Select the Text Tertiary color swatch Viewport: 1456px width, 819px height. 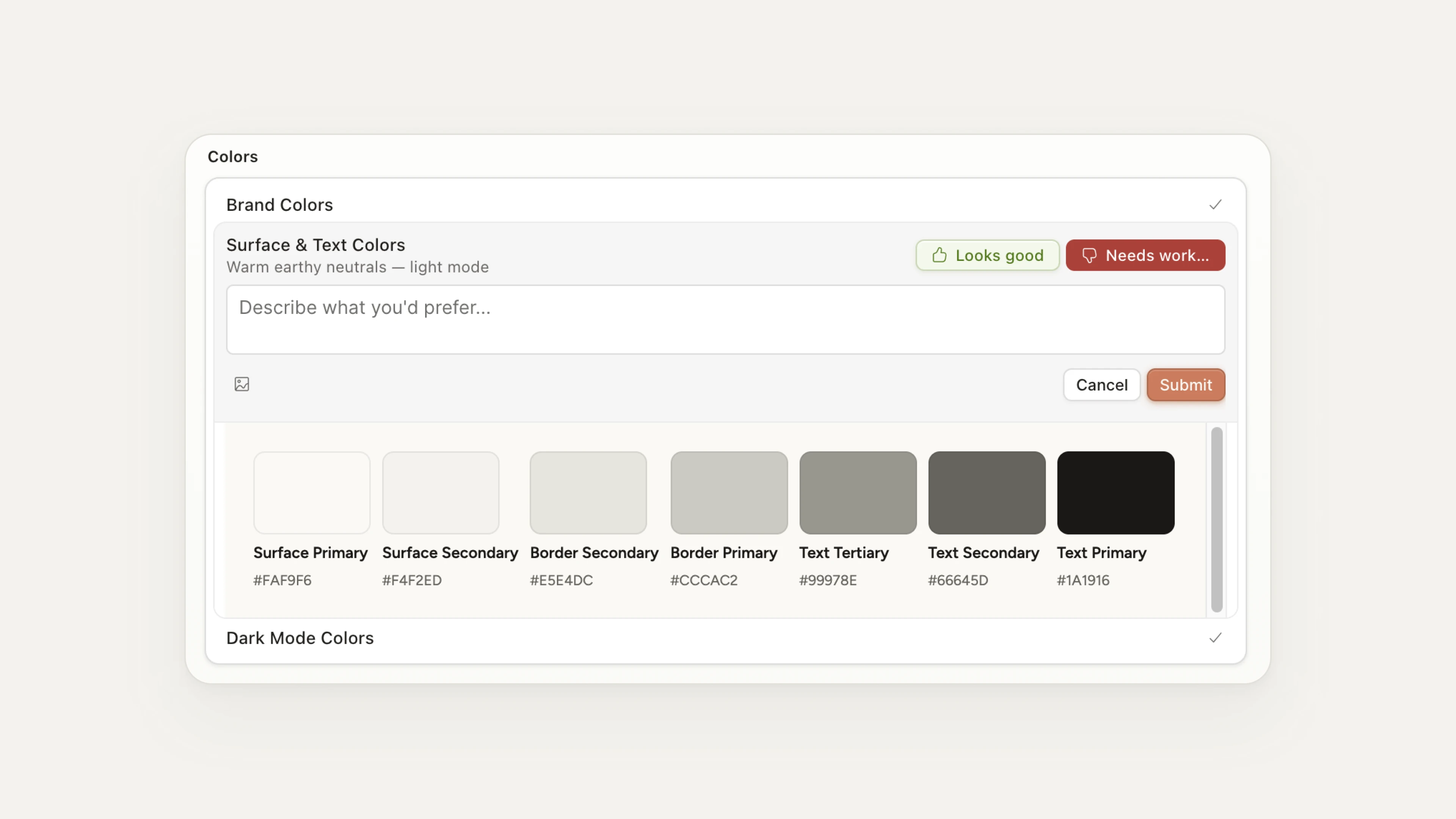857,492
